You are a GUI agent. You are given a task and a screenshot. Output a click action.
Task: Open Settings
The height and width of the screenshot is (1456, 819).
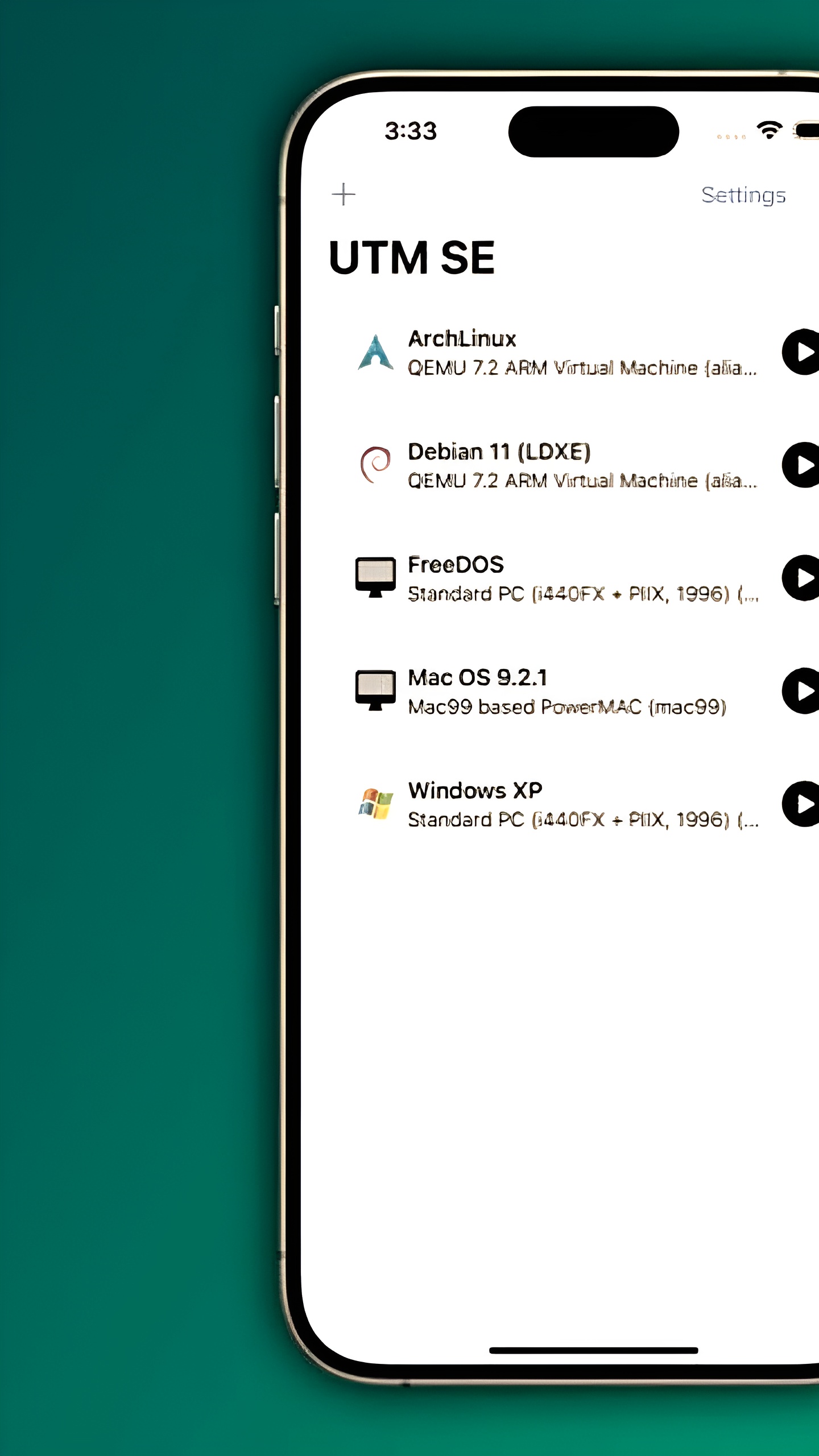click(x=743, y=196)
